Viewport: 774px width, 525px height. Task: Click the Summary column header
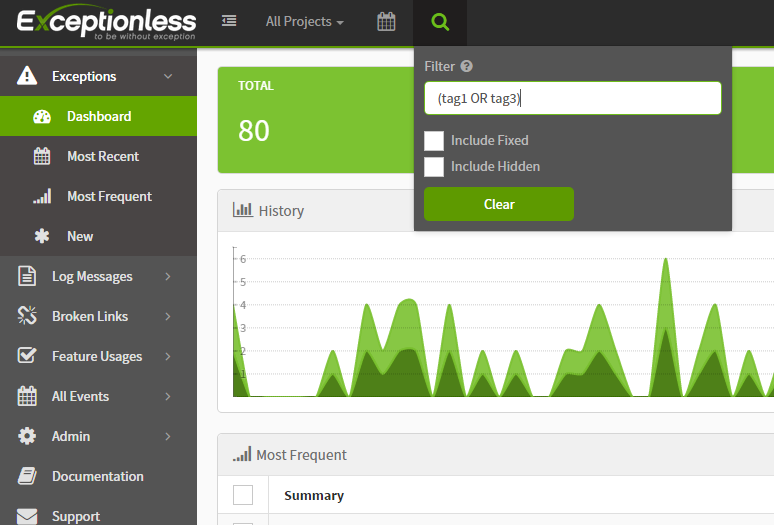(x=314, y=495)
